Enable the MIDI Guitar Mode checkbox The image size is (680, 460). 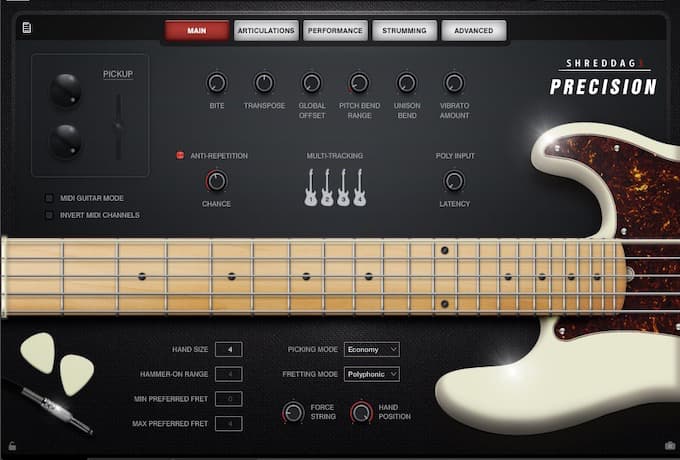pos(49,198)
